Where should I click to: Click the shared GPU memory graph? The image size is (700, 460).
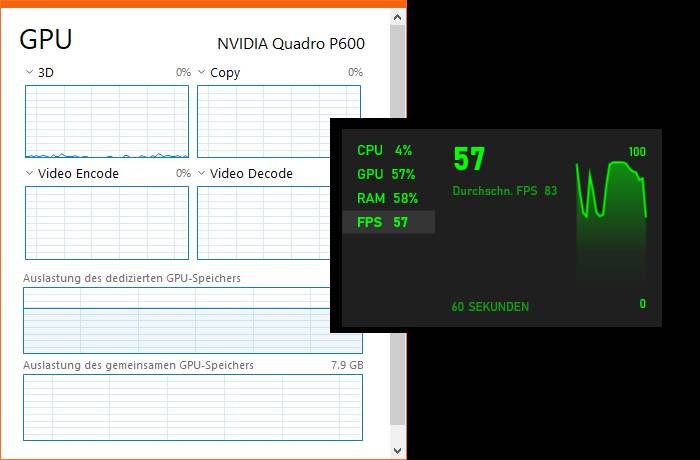click(193, 407)
